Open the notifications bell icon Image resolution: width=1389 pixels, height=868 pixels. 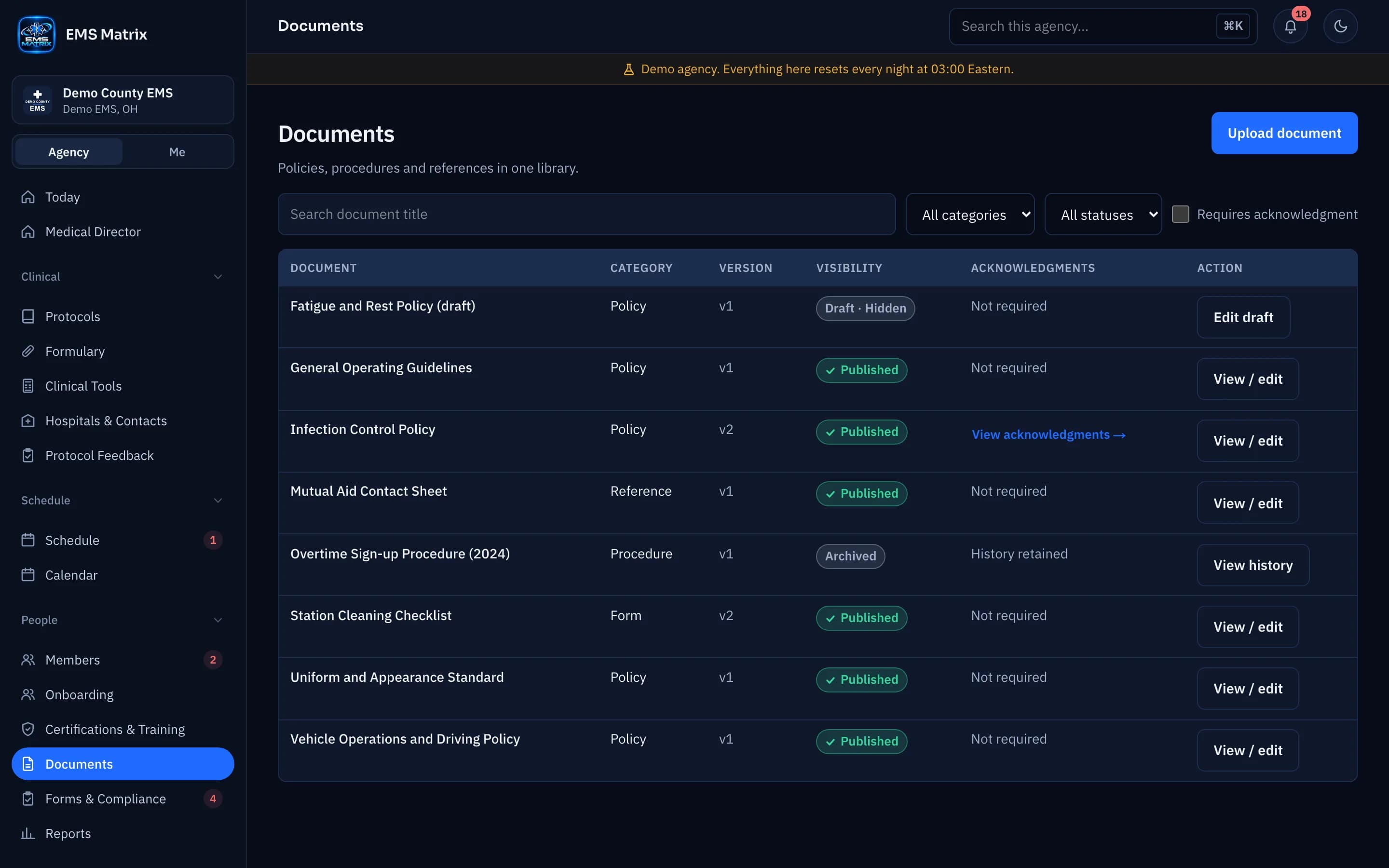tap(1290, 27)
